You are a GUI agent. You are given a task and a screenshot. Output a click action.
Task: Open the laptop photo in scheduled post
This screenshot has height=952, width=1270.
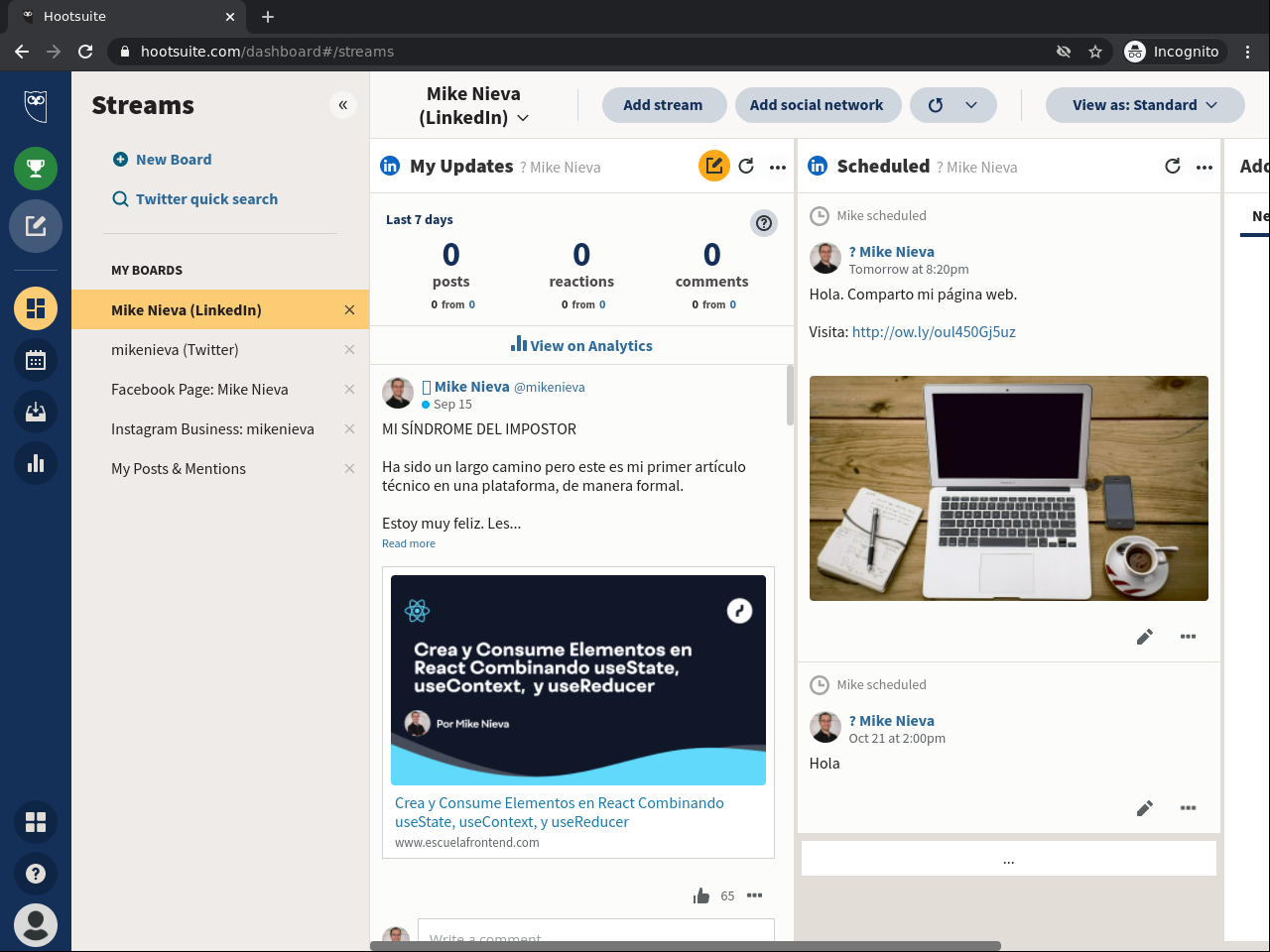click(1009, 488)
